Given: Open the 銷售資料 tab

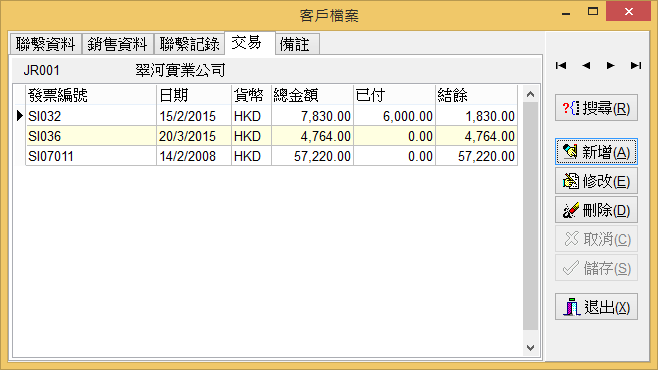Looking at the screenshot, I should [118, 44].
